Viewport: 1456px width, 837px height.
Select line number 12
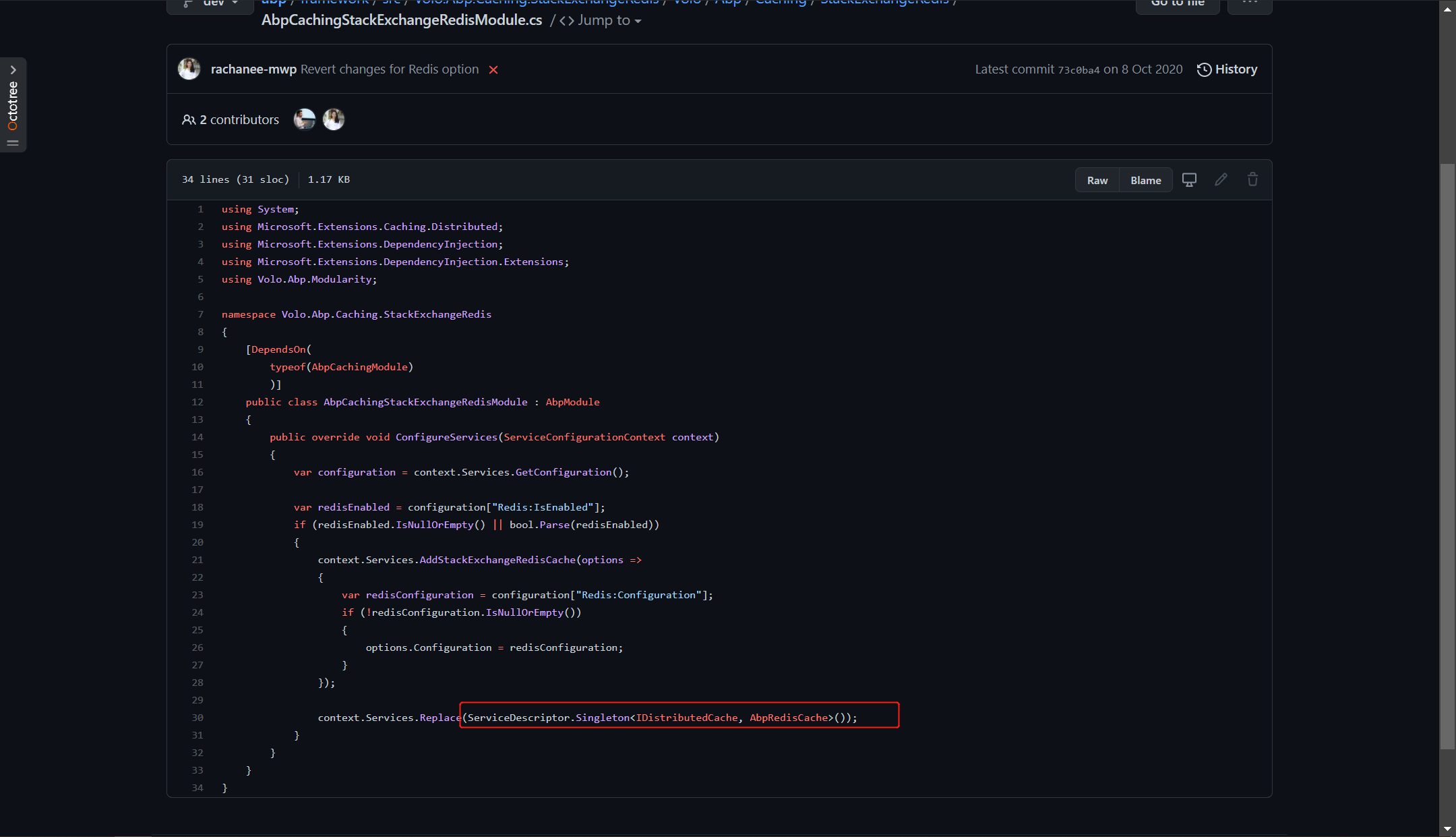tap(197, 402)
